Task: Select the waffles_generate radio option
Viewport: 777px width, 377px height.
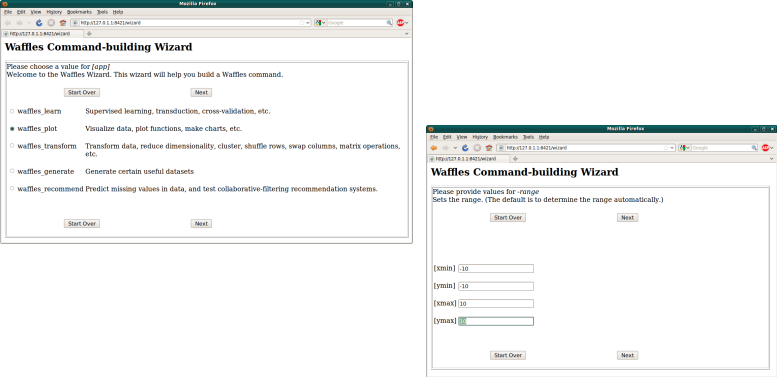Action: click(x=12, y=171)
